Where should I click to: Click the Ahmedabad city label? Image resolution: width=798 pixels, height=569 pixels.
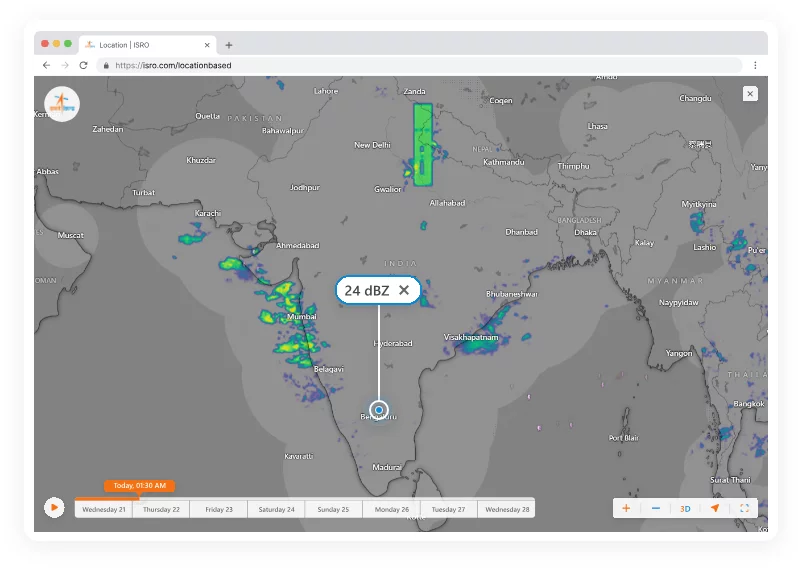[x=298, y=246]
